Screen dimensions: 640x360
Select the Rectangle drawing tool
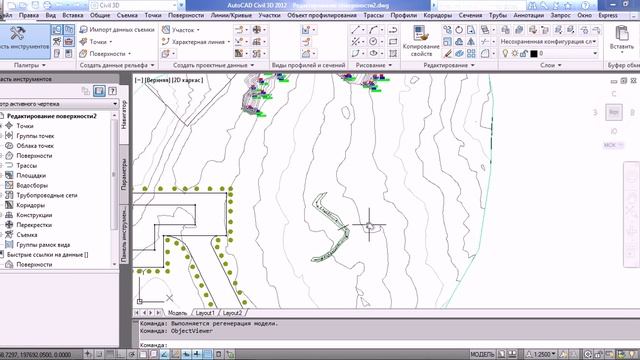click(x=393, y=42)
